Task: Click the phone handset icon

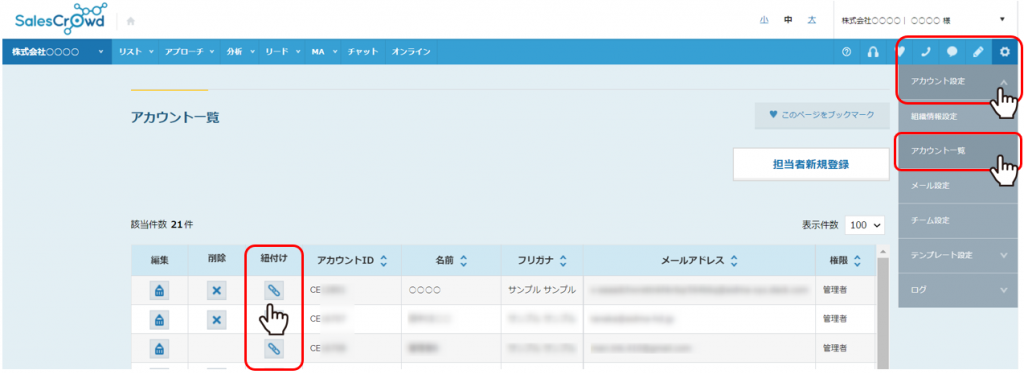Action: [x=925, y=52]
